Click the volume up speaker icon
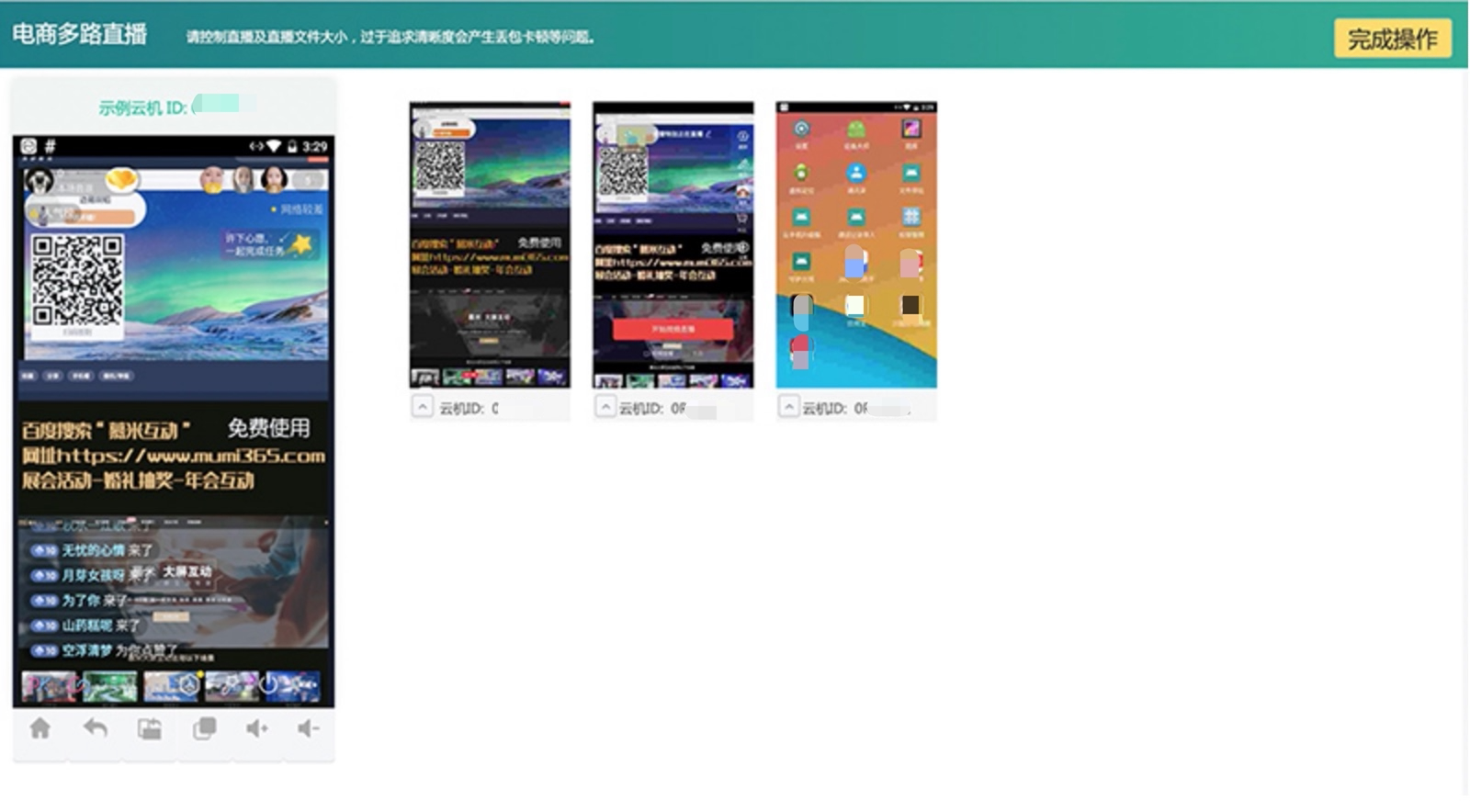This screenshot has width=1470, height=812. click(256, 728)
